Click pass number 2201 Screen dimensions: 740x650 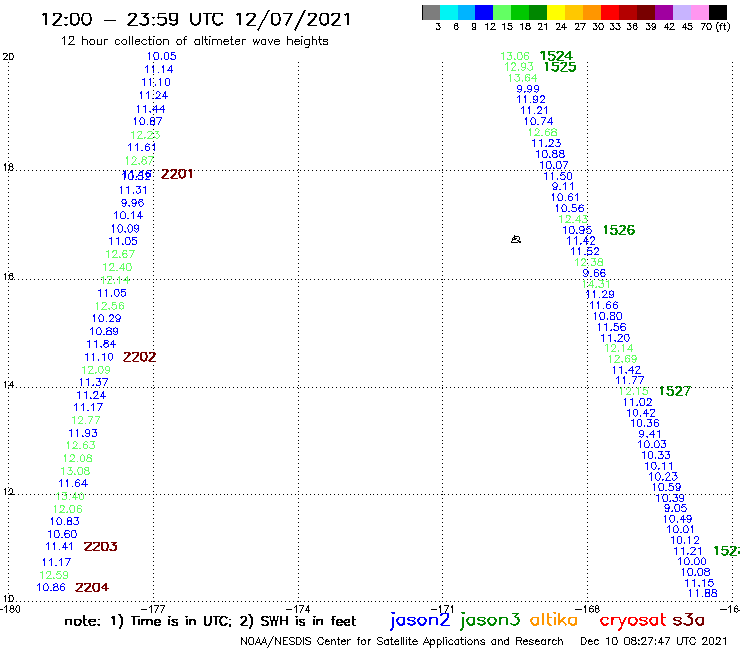pyautogui.click(x=177, y=174)
